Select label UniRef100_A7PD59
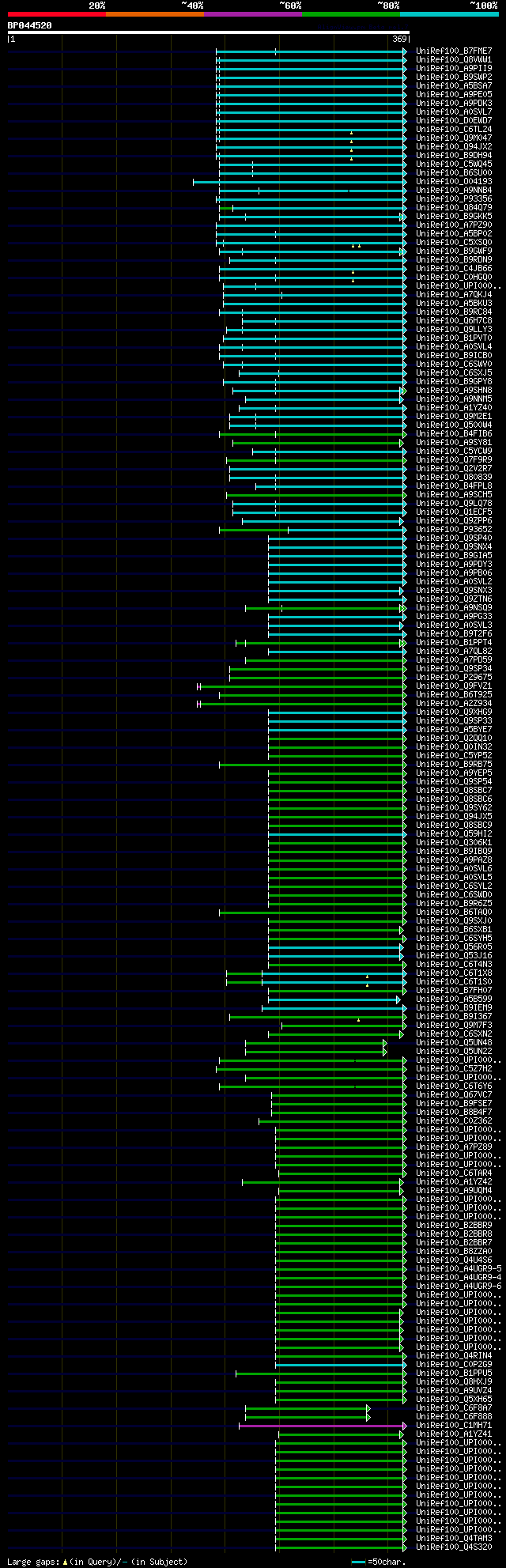The height and width of the screenshot is (1568, 506). point(454,659)
